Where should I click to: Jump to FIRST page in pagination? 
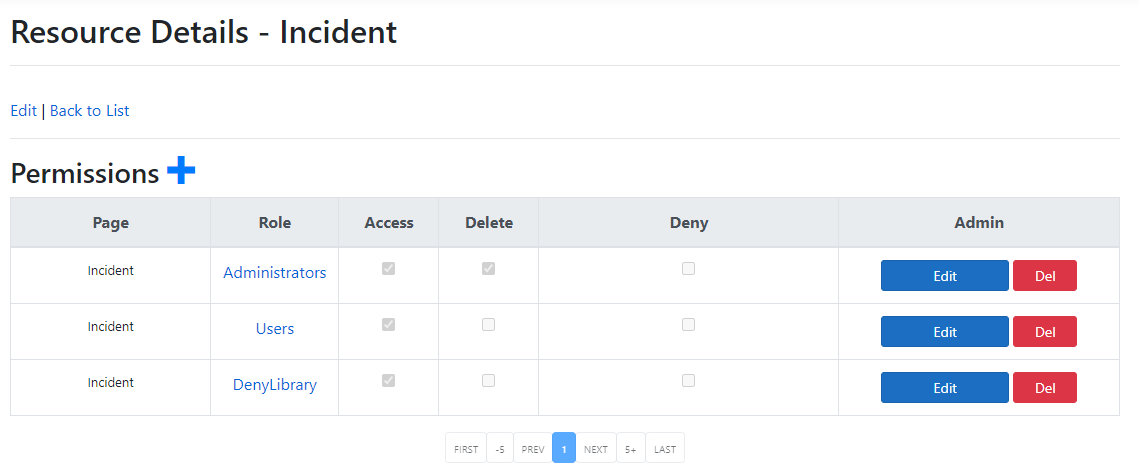coord(466,449)
